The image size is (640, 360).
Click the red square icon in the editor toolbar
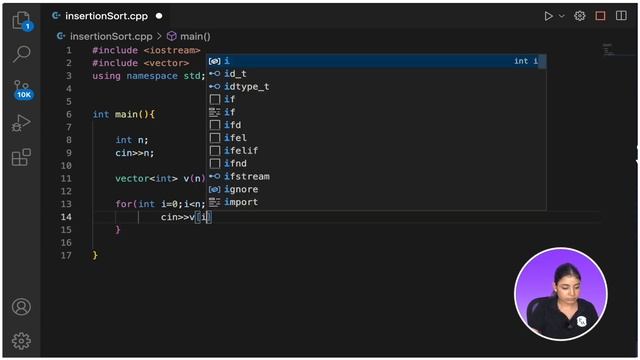click(600, 16)
